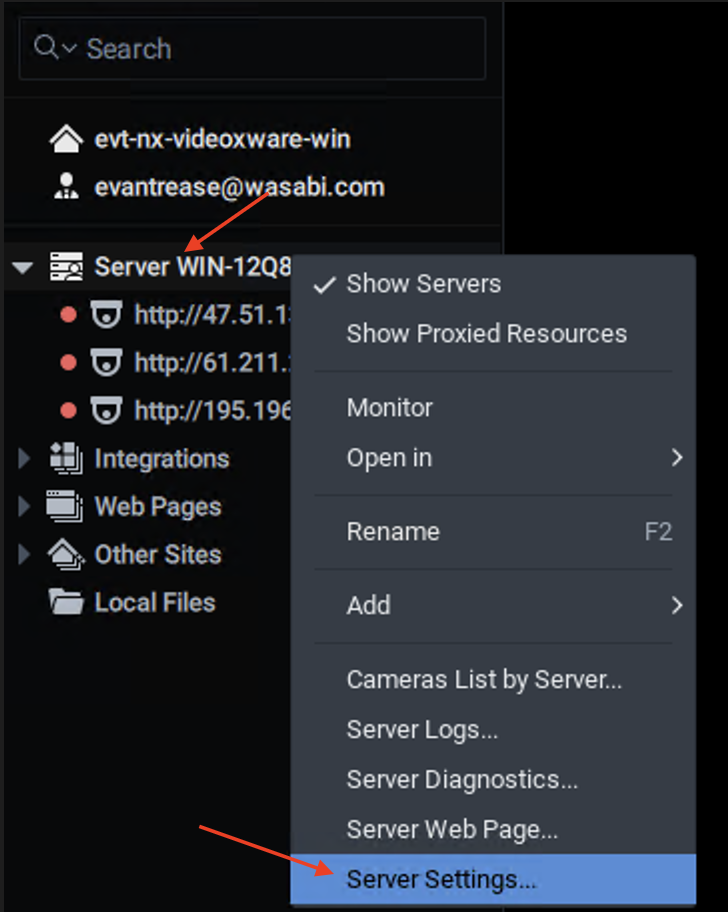Click the Web Pages icon
This screenshot has width=728, height=912.
[x=65, y=506]
